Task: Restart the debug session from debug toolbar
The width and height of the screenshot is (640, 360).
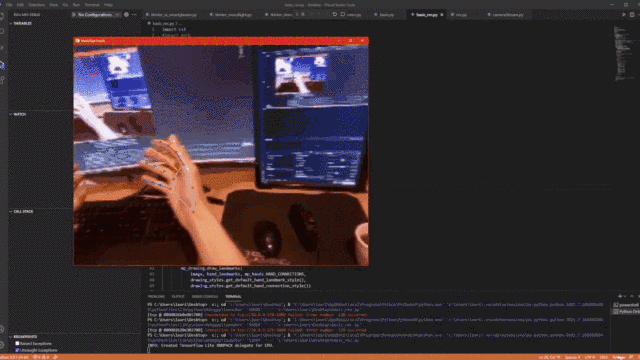Action: (335, 14)
